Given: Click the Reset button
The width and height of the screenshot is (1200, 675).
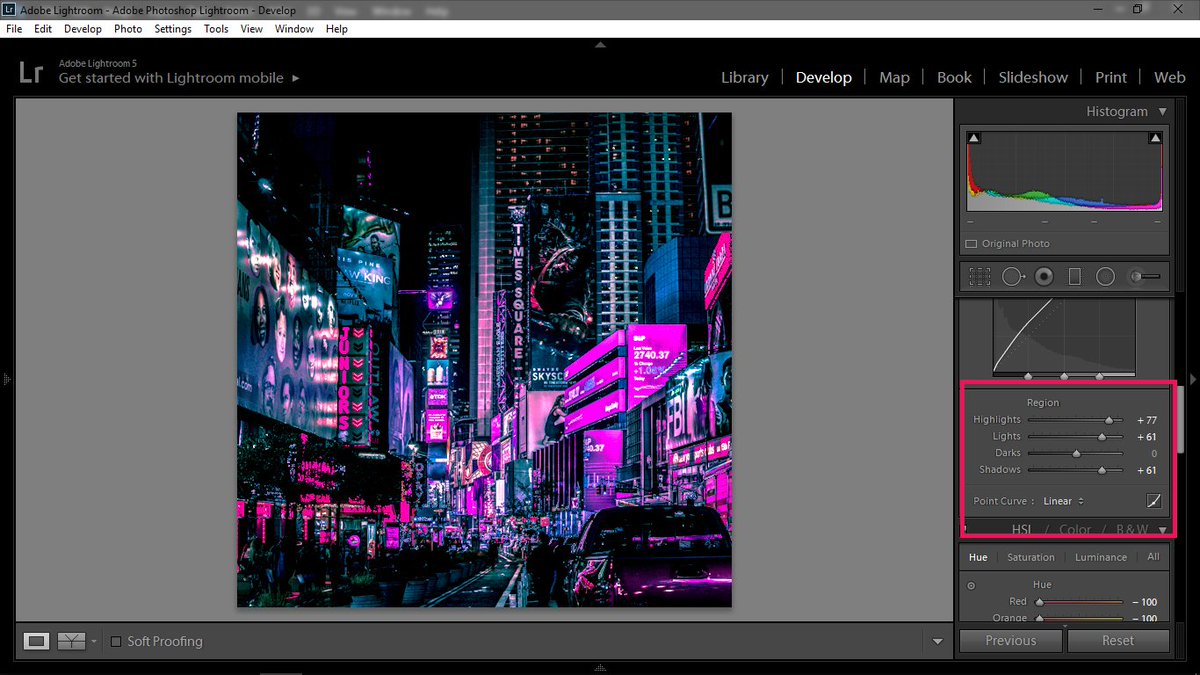Looking at the screenshot, I should pyautogui.click(x=1118, y=641).
